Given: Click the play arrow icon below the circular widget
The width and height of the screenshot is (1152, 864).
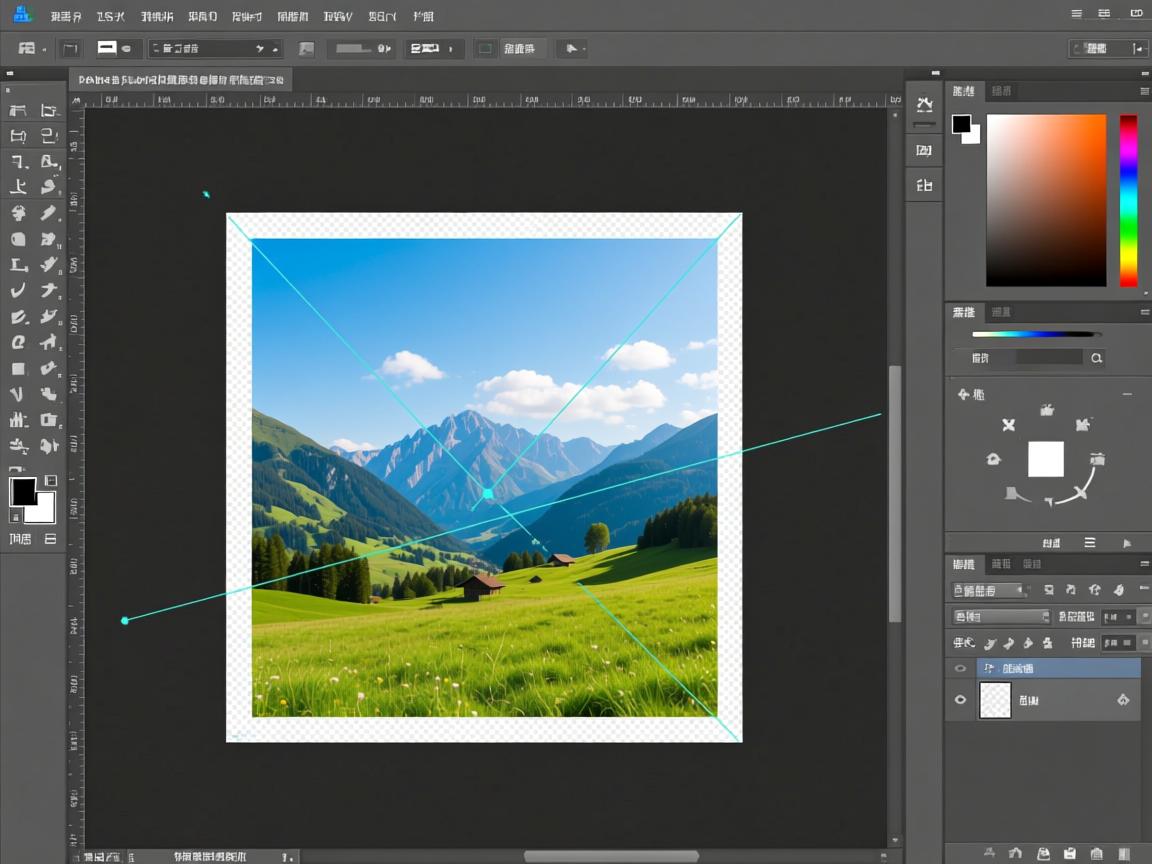Looking at the screenshot, I should [1127, 543].
